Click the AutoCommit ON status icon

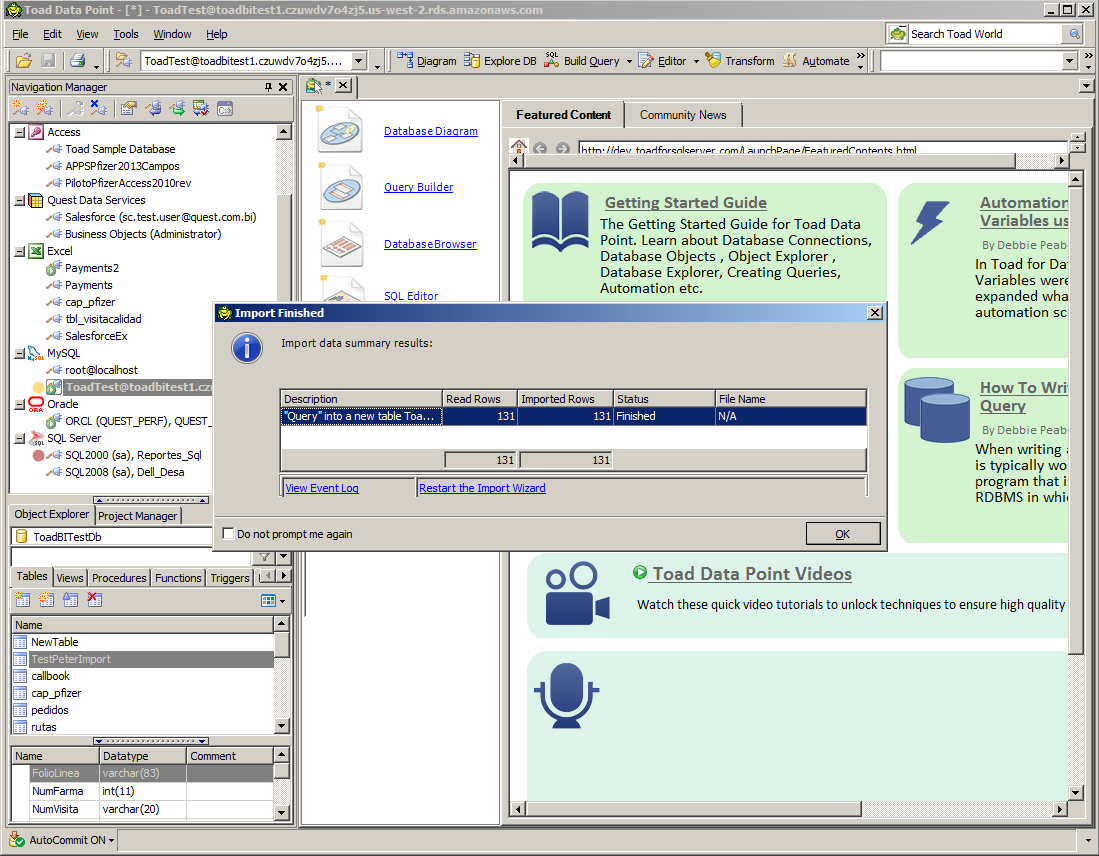(x=17, y=839)
